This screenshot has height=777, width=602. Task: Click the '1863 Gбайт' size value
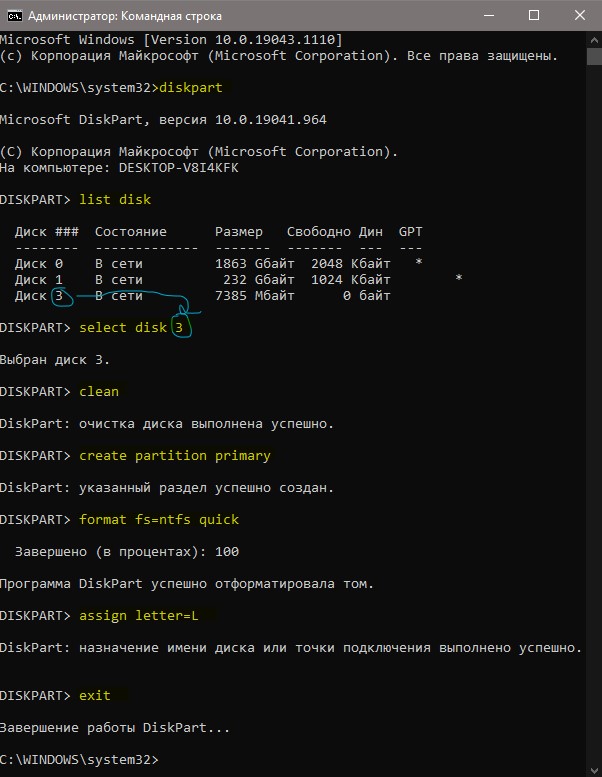tap(255, 264)
